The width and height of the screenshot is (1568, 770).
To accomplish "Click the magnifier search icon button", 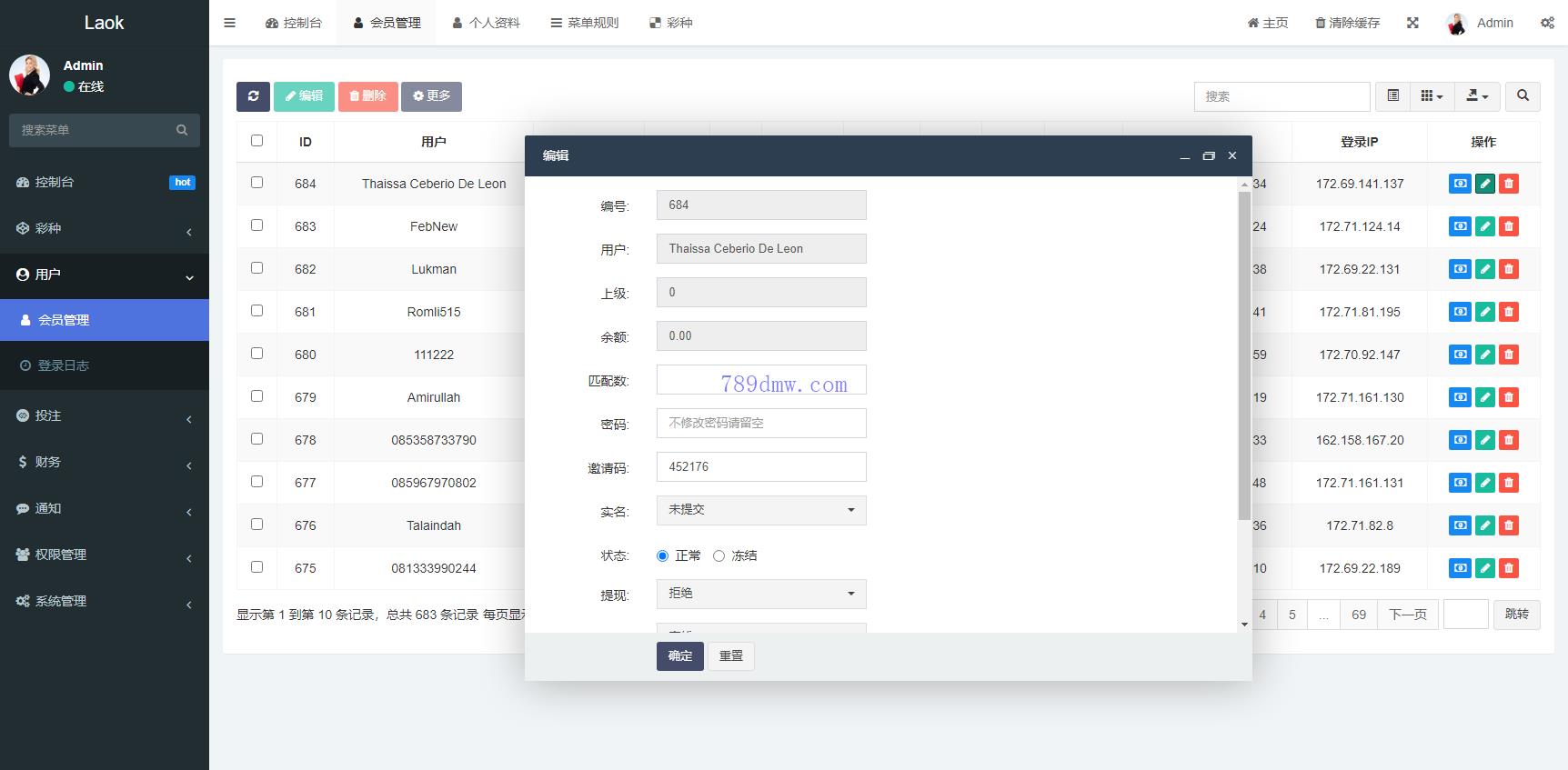I will tap(1523, 96).
